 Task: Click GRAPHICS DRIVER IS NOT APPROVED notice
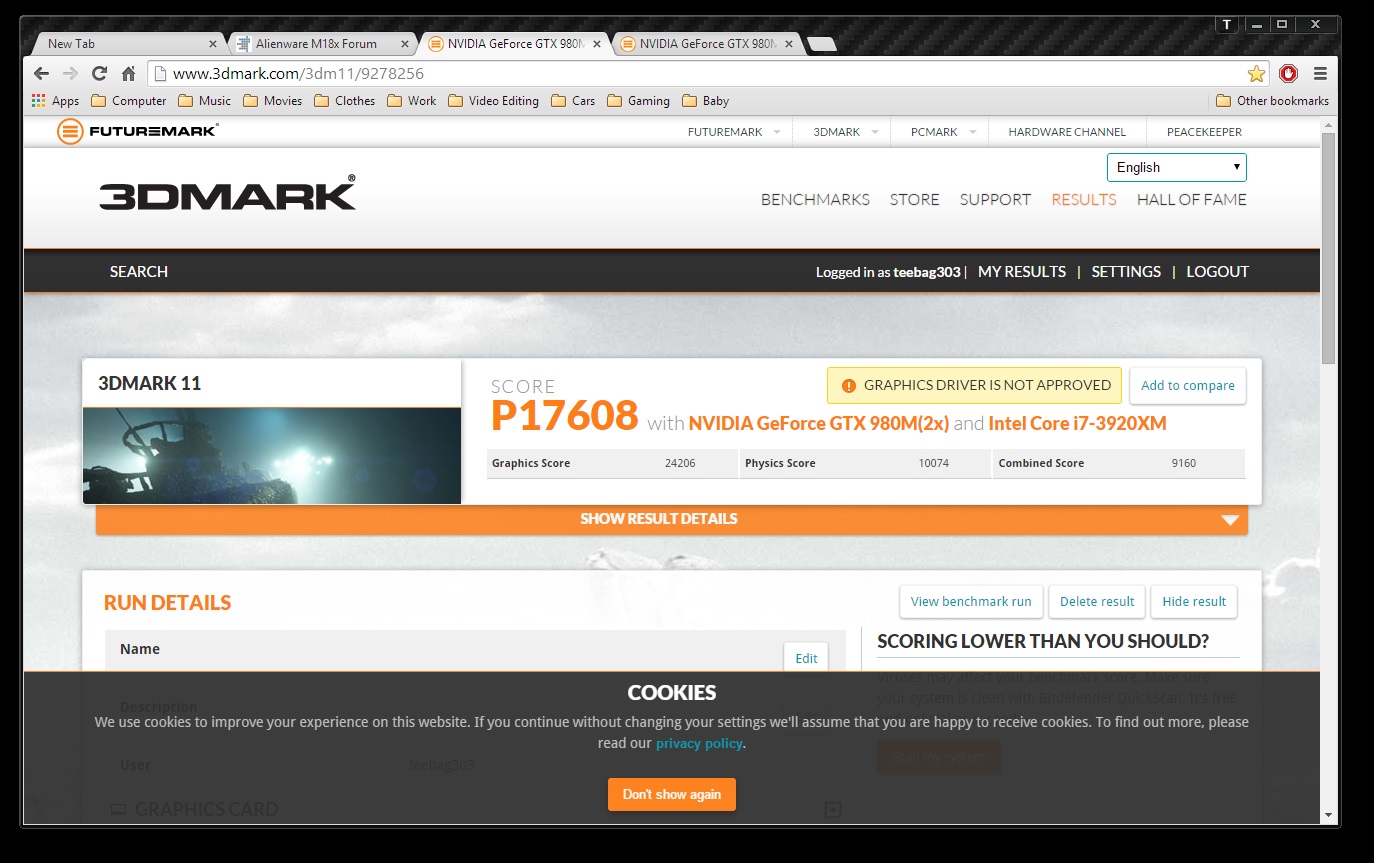[x=974, y=385]
